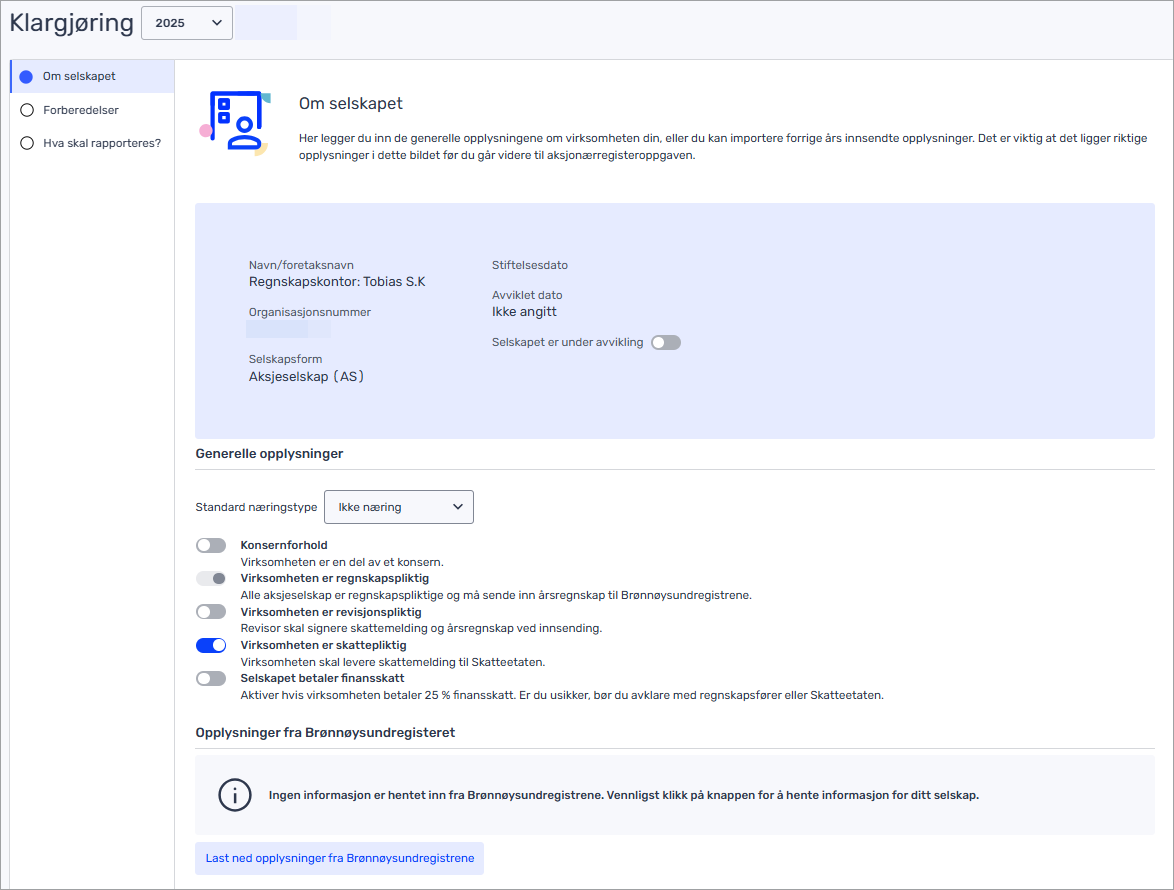Disable Virksomheten er skattepliktig switch
This screenshot has height=890, width=1174.
(x=211, y=645)
